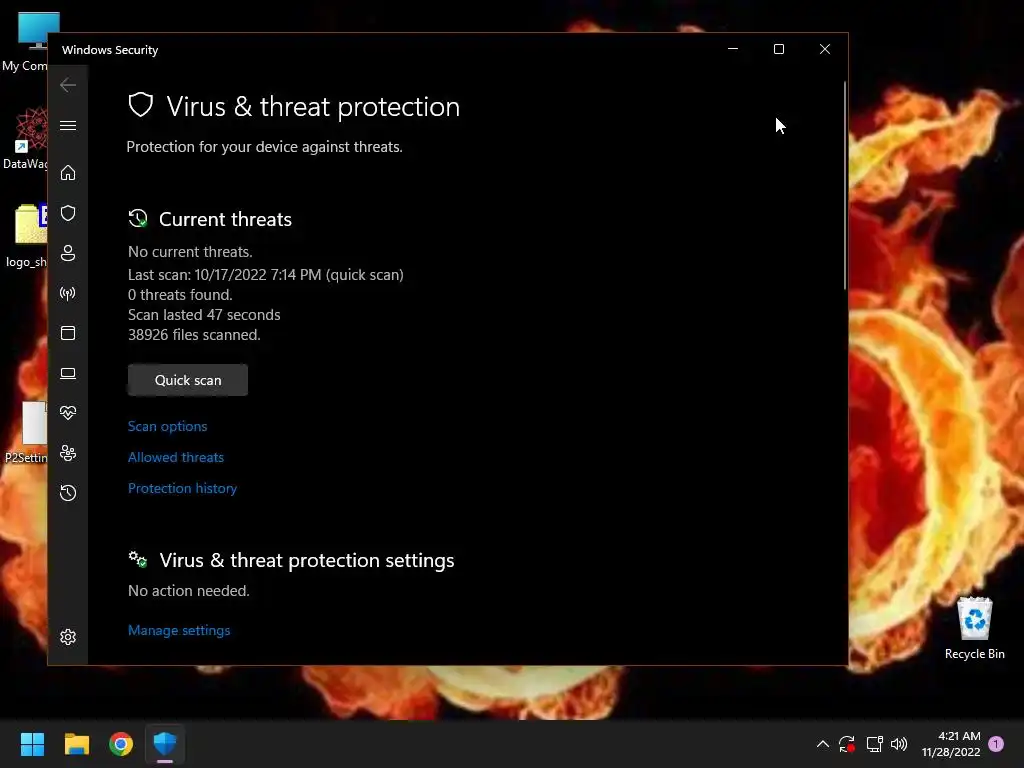Screen dimensions: 1024x768
Task: Select the DataWag desktop shortcut
Action: point(25,138)
